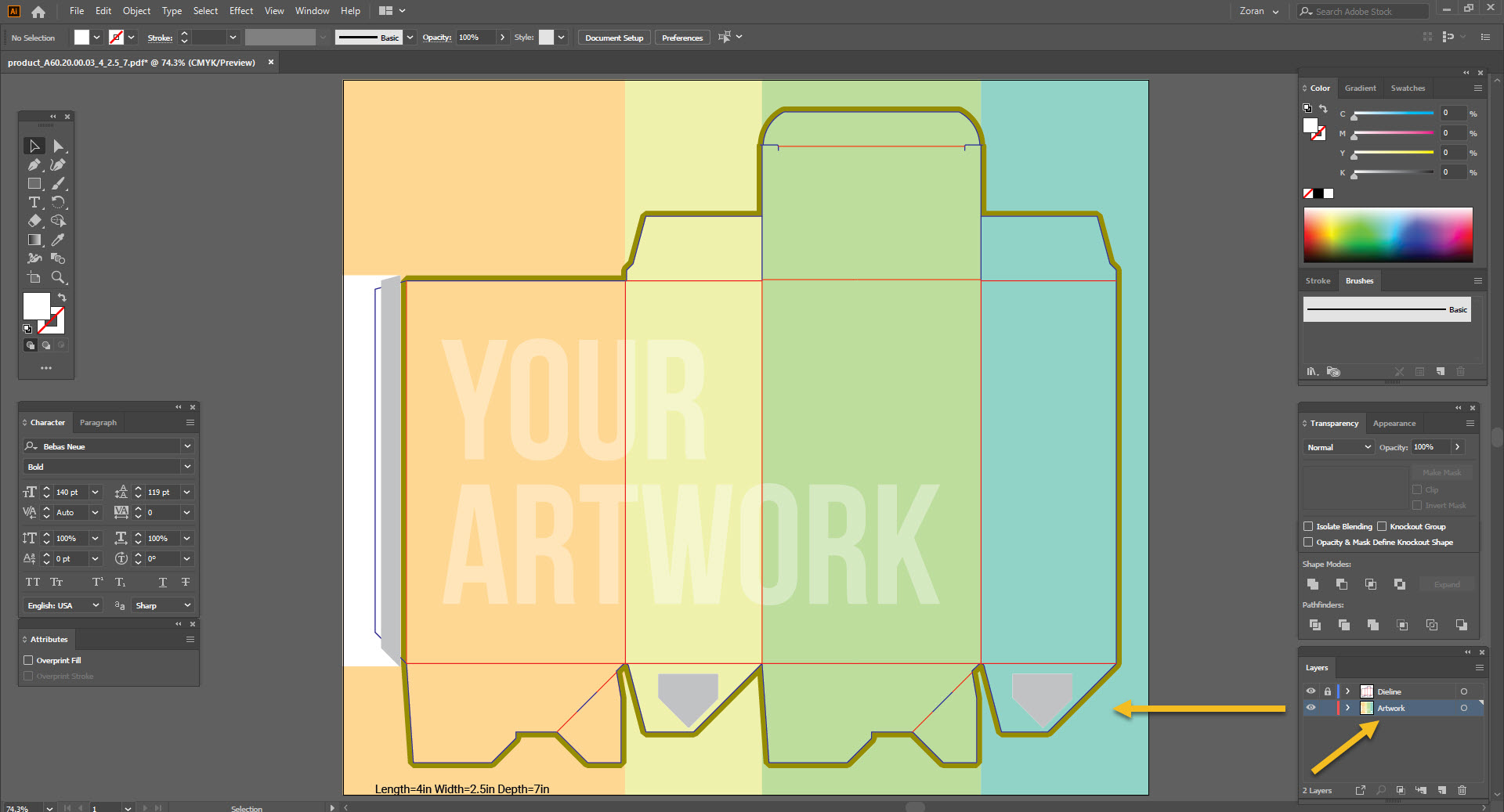Image resolution: width=1504 pixels, height=812 pixels.
Task: Select the Eraser tool
Action: pyautogui.click(x=34, y=221)
